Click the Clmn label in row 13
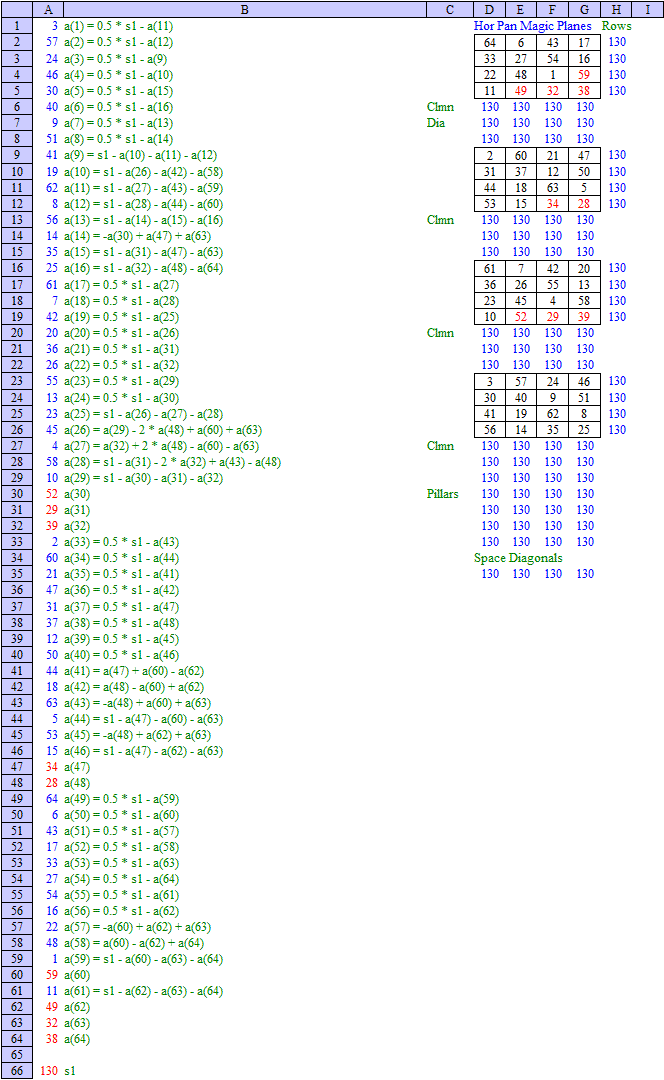This screenshot has width=664, height=1080. tap(440, 220)
